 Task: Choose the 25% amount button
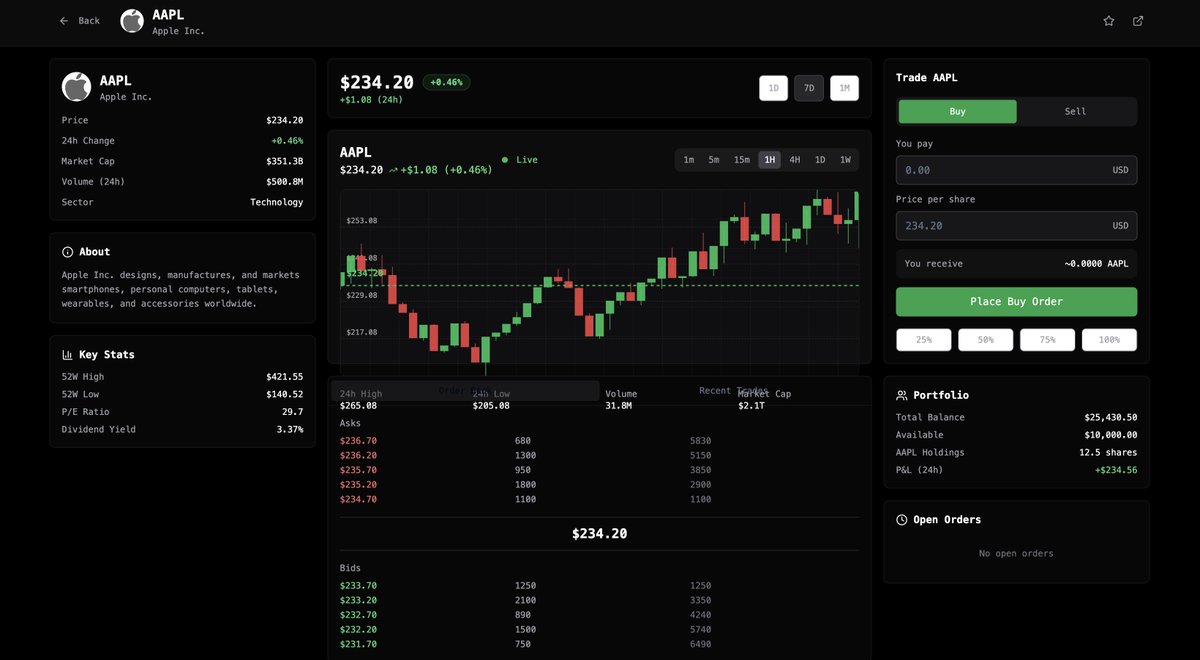pyautogui.click(x=924, y=340)
